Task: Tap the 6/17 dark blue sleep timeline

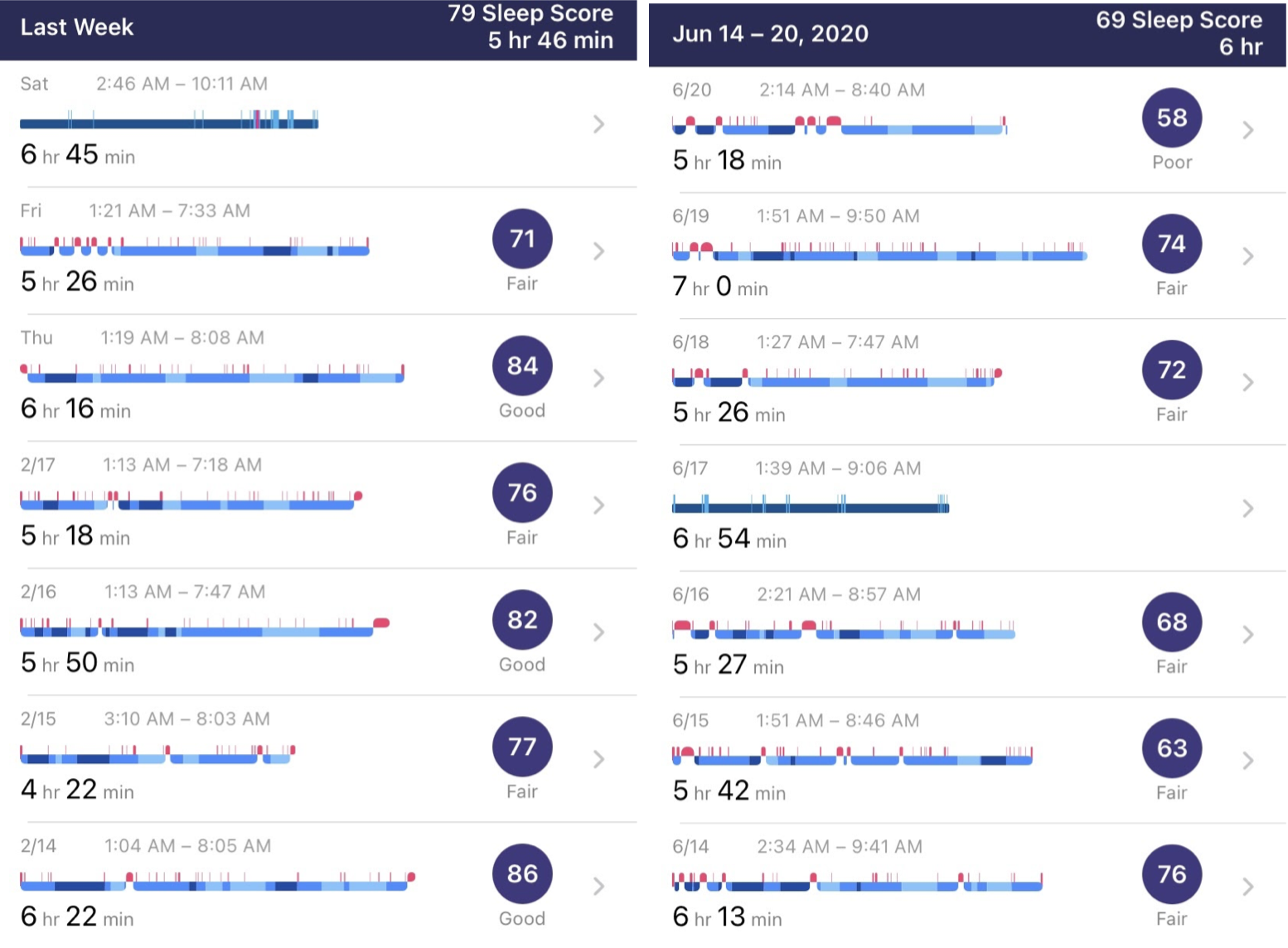Action: pos(811,504)
